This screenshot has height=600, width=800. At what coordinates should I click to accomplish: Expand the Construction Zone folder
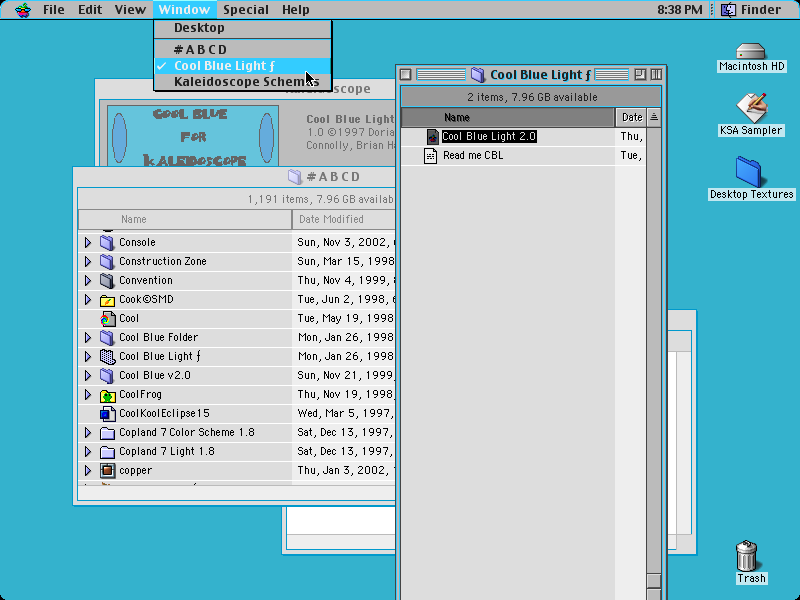[88, 261]
